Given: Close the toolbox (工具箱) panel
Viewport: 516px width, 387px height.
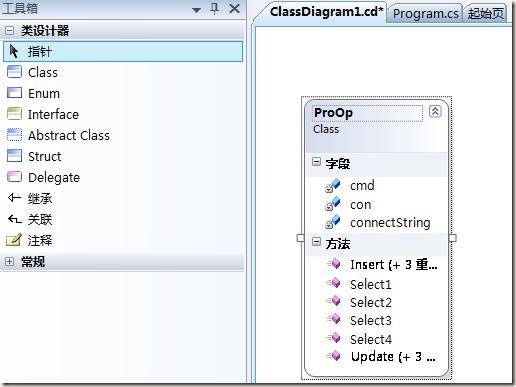Looking at the screenshot, I should [235, 9].
